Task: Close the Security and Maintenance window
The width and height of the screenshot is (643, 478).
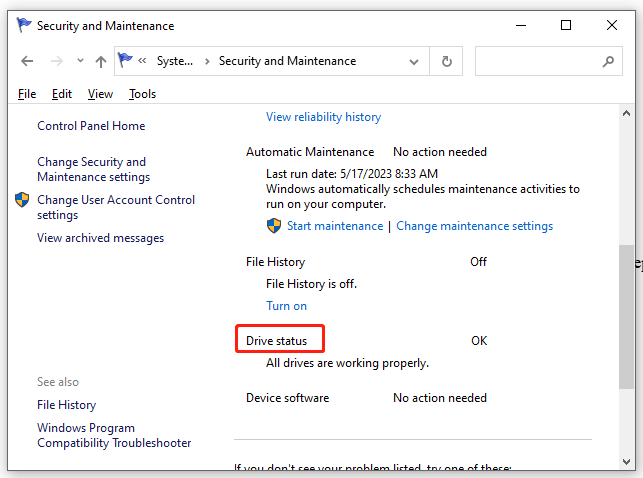Action: 612,25
